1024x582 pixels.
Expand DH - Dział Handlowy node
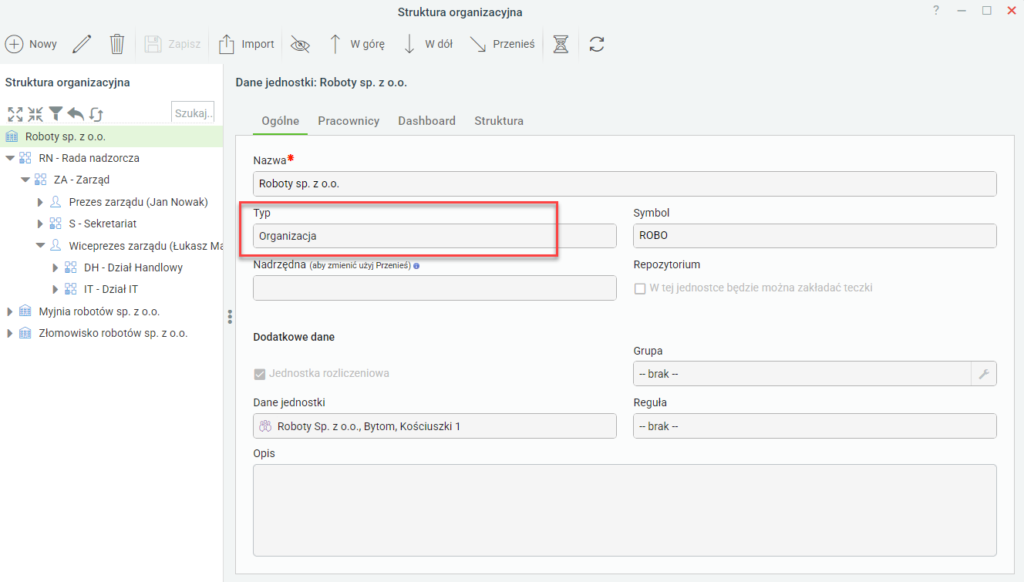click(x=55, y=267)
